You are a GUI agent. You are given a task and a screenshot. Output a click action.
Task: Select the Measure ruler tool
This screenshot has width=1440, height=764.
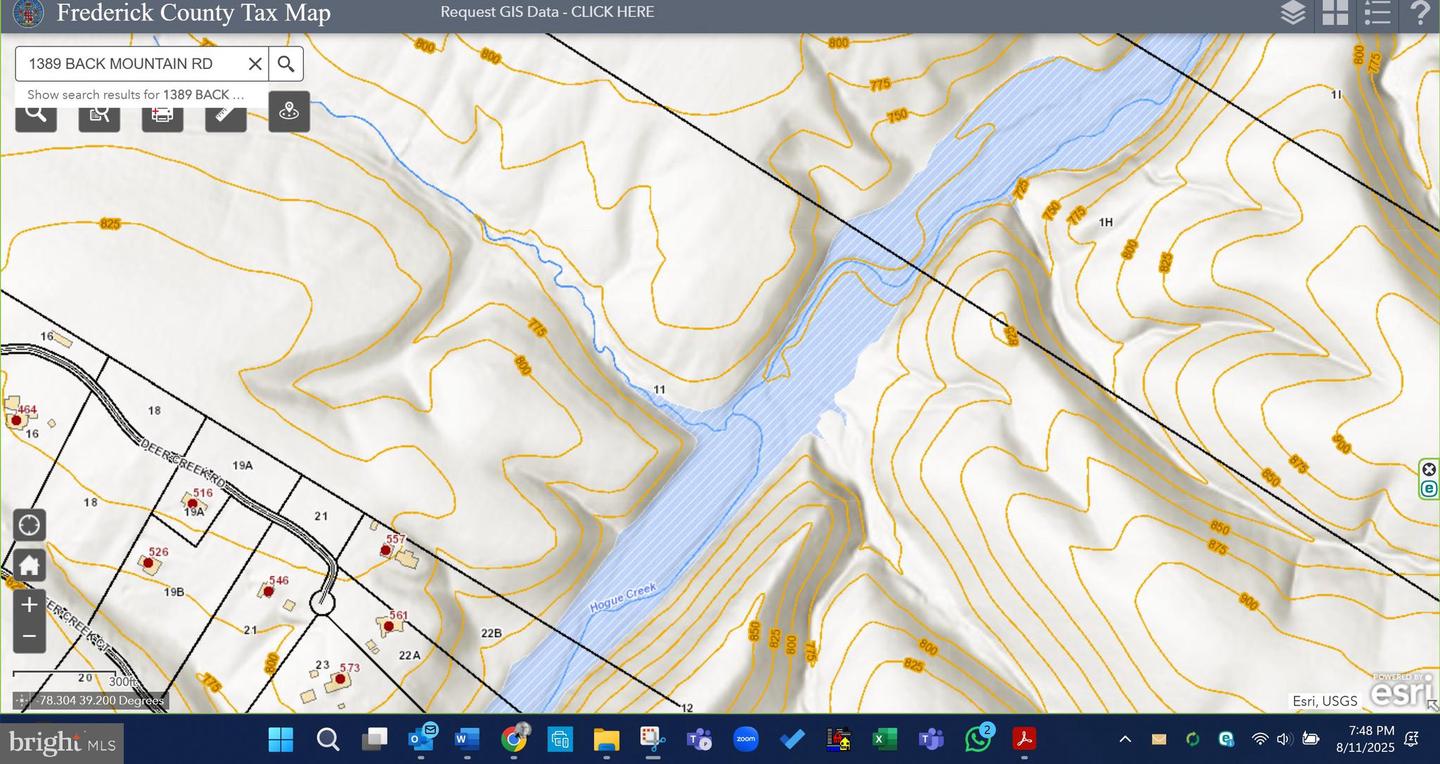click(226, 113)
